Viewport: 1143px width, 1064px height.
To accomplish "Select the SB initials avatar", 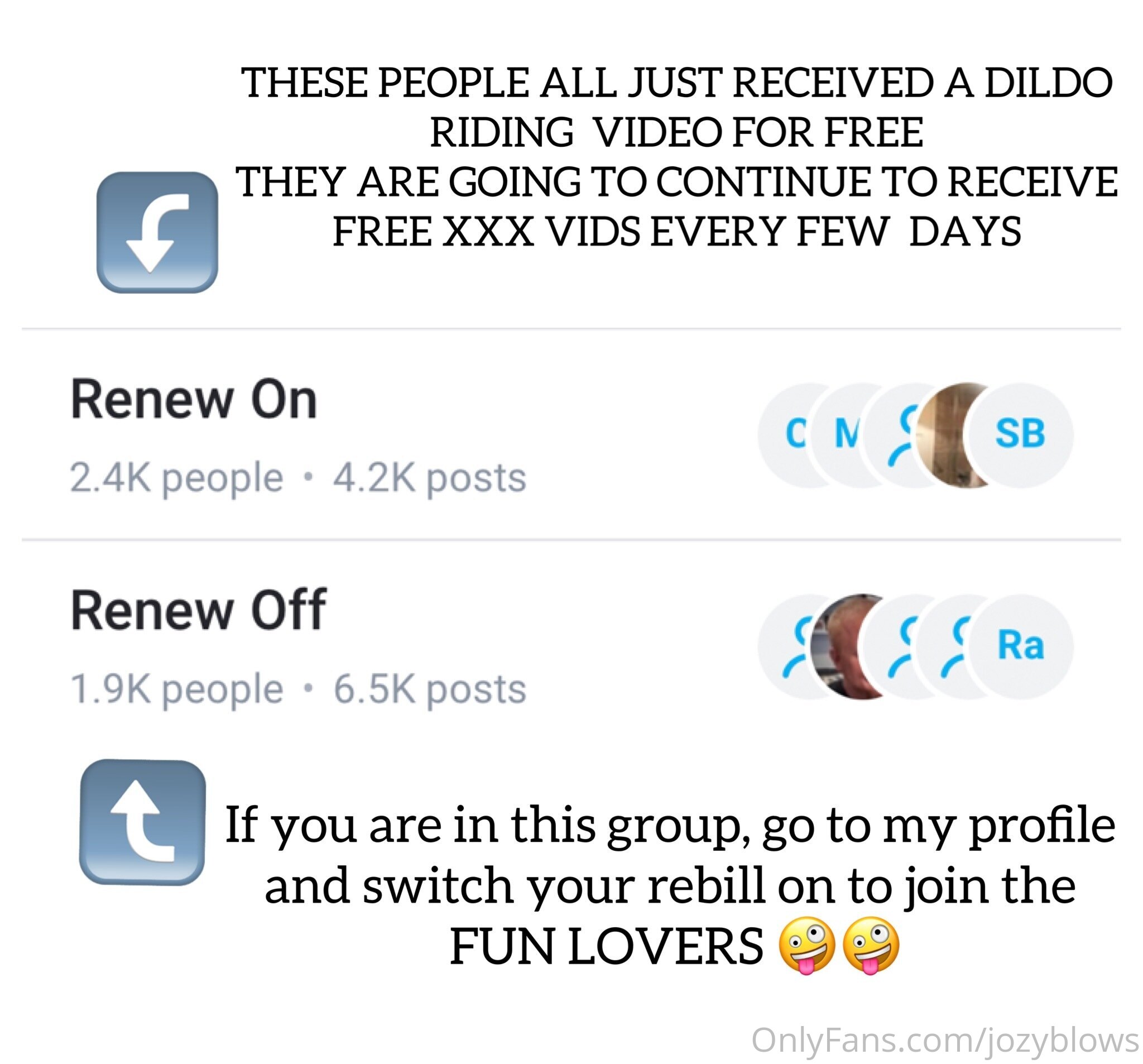I will pyautogui.click(x=1021, y=435).
